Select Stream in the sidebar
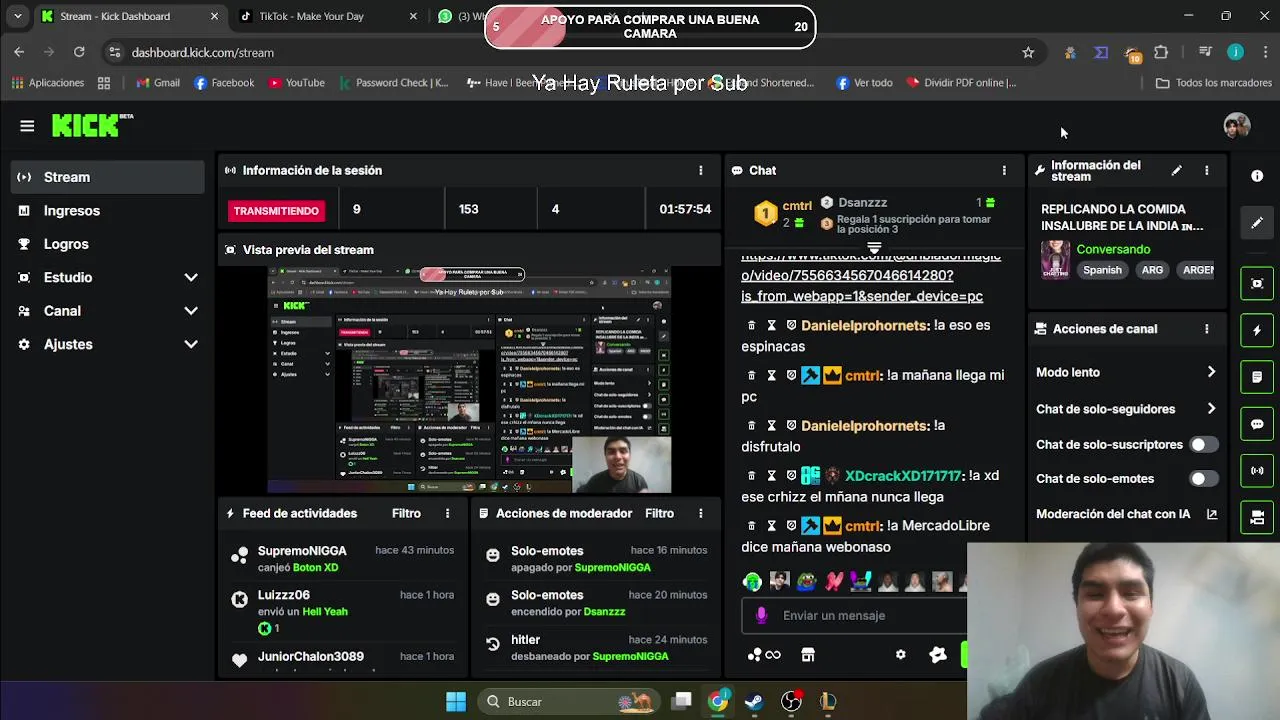The width and height of the screenshot is (1280, 720). (x=107, y=177)
